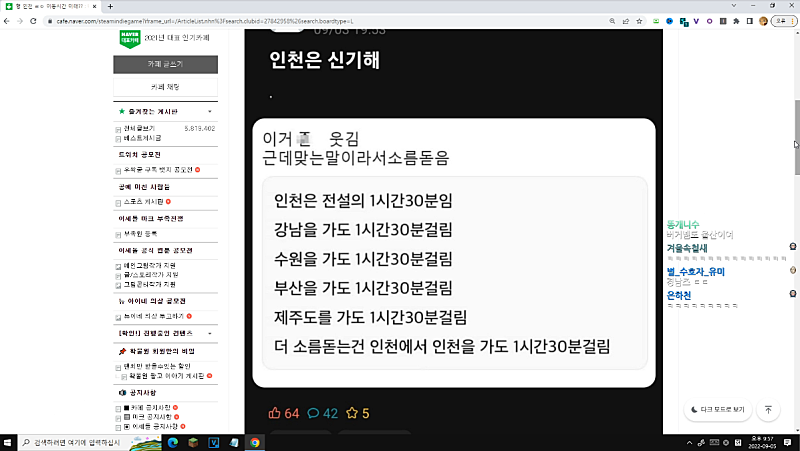800x451 pixels.
Task: Switch to Chrome from the taskbar
Action: coord(255,442)
